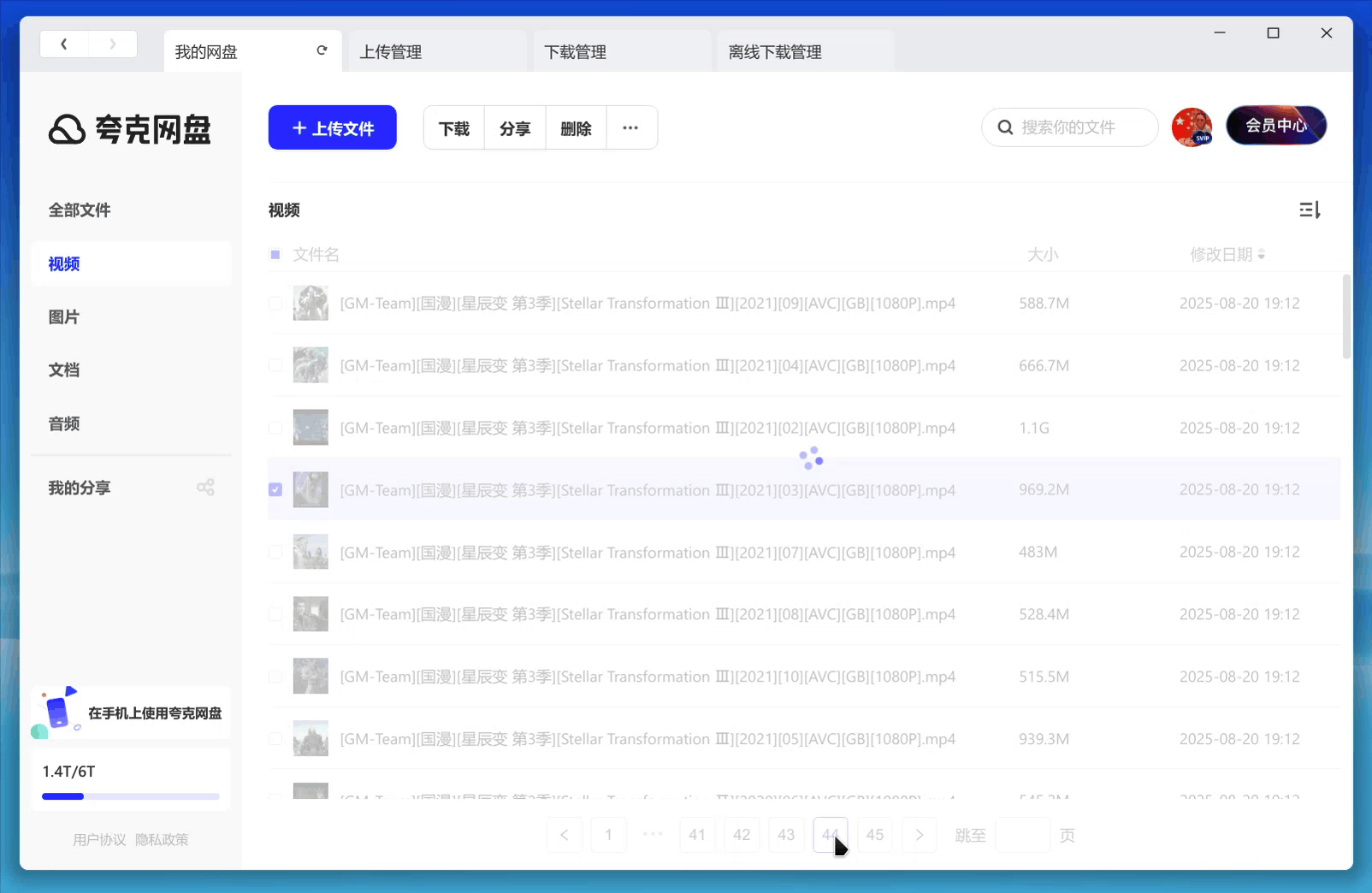Switch to the 离线下载管理 tab
The image size is (1372, 893).
point(774,50)
